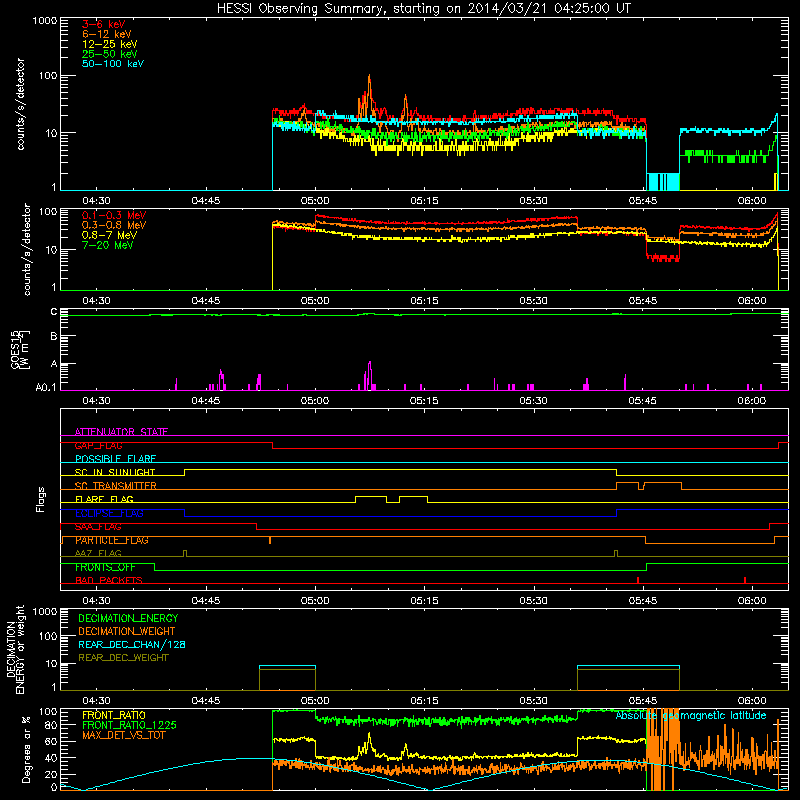Click the tallest magenta GOES spike near 05:07
This screenshot has height=800, width=800.
[370, 375]
